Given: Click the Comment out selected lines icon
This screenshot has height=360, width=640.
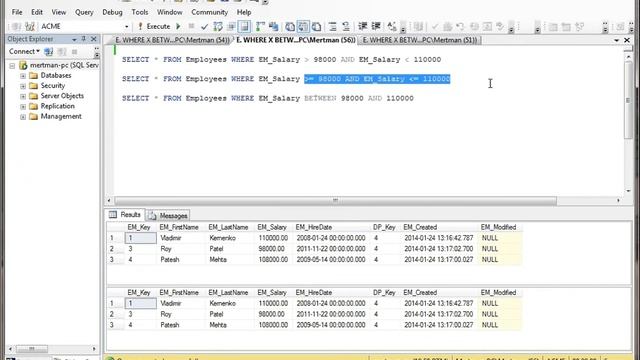Looking at the screenshot, I should click(x=333, y=27).
